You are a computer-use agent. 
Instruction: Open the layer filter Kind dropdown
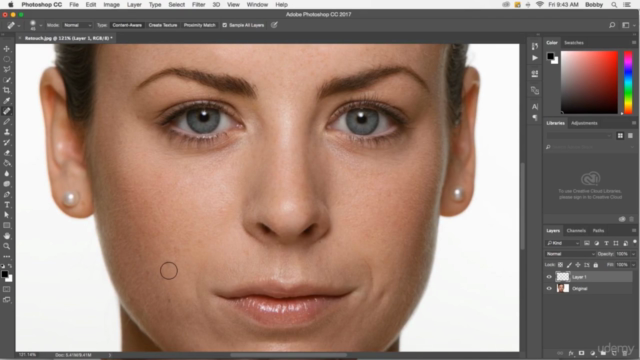tap(563, 243)
